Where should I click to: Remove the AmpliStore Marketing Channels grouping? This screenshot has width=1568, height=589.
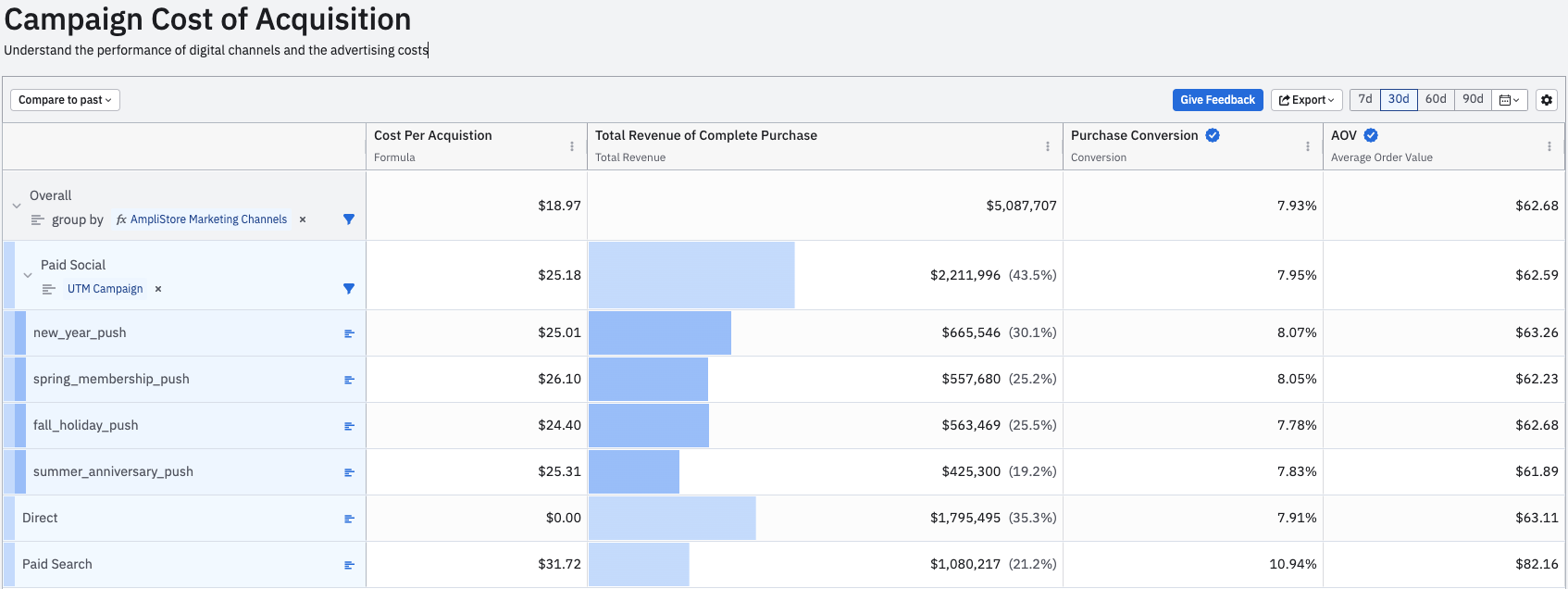click(303, 219)
